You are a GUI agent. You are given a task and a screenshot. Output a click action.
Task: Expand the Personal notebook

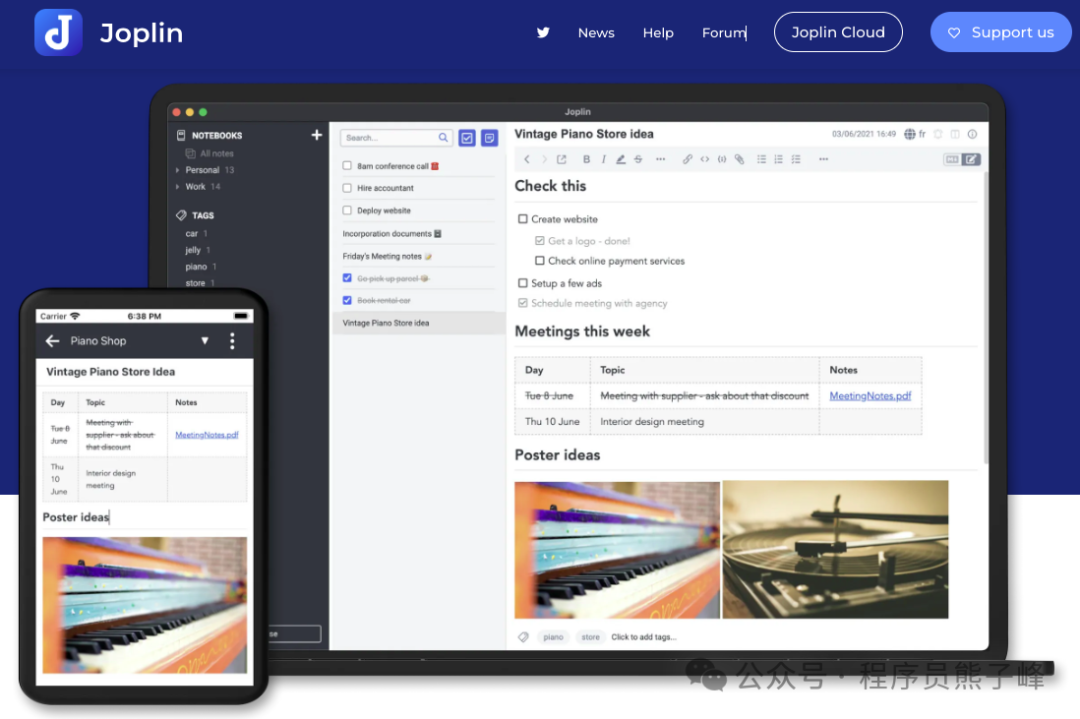178,170
